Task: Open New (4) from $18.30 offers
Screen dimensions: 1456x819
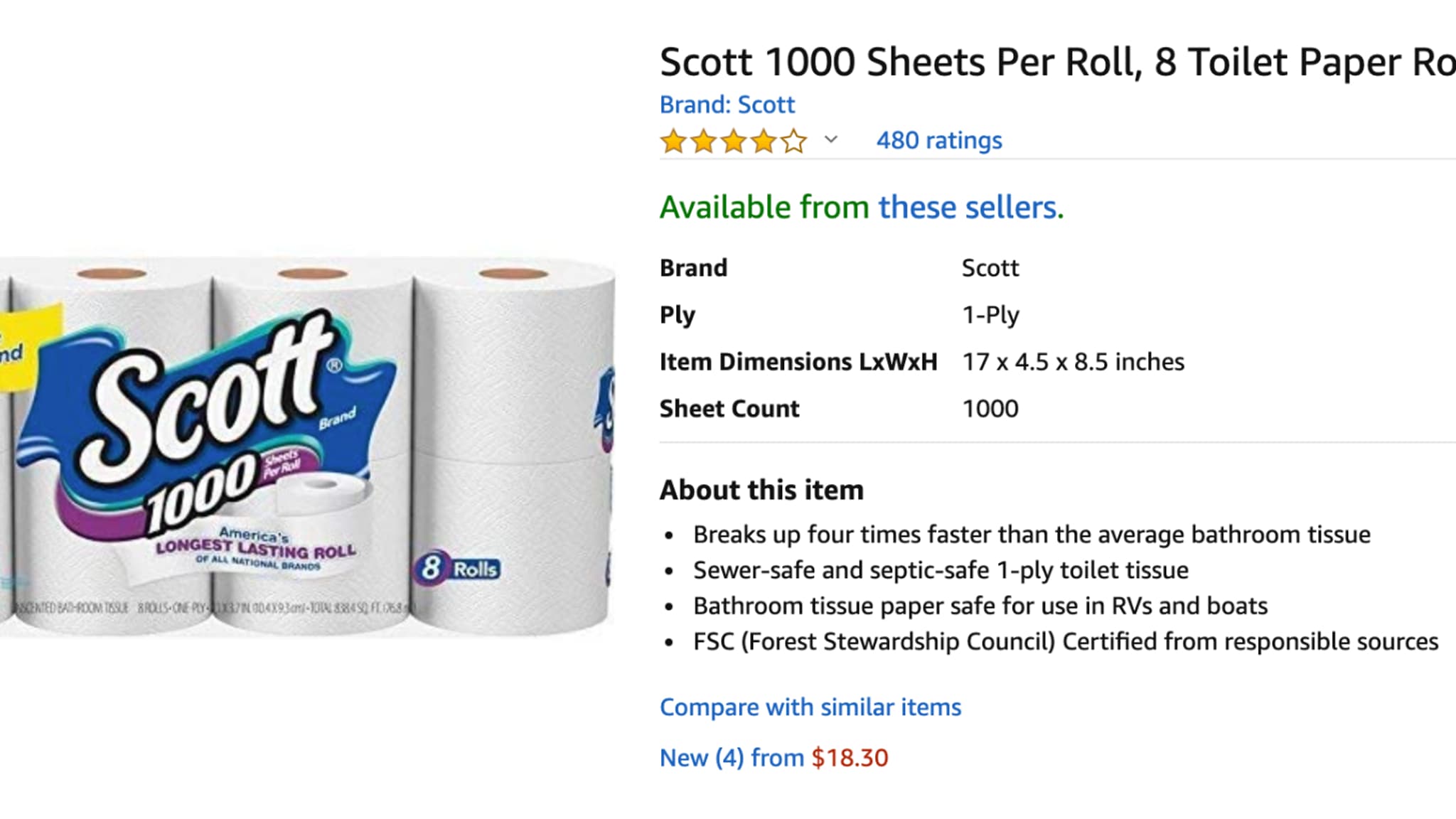Action: coord(773,758)
